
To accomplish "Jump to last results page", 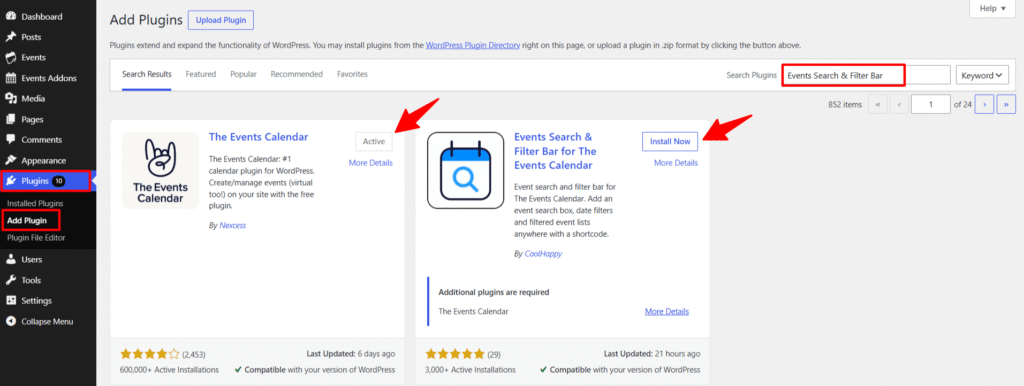I will [1006, 104].
